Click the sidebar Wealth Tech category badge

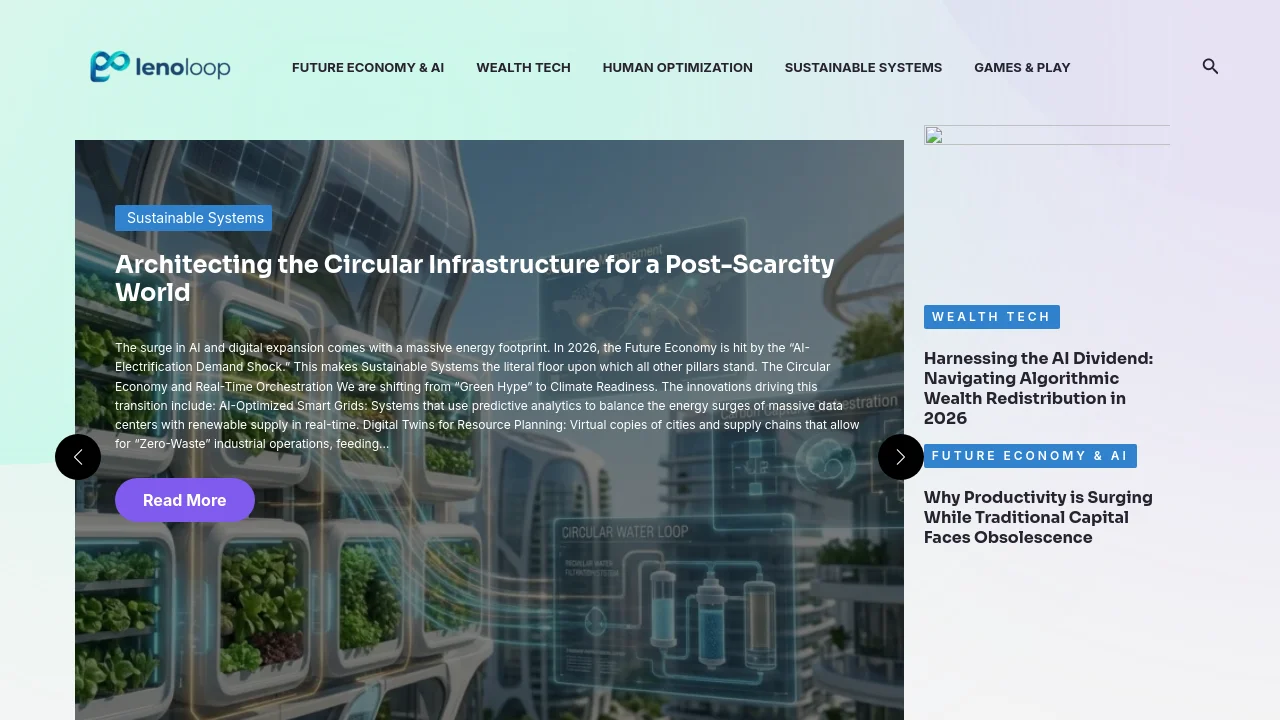[x=991, y=317]
